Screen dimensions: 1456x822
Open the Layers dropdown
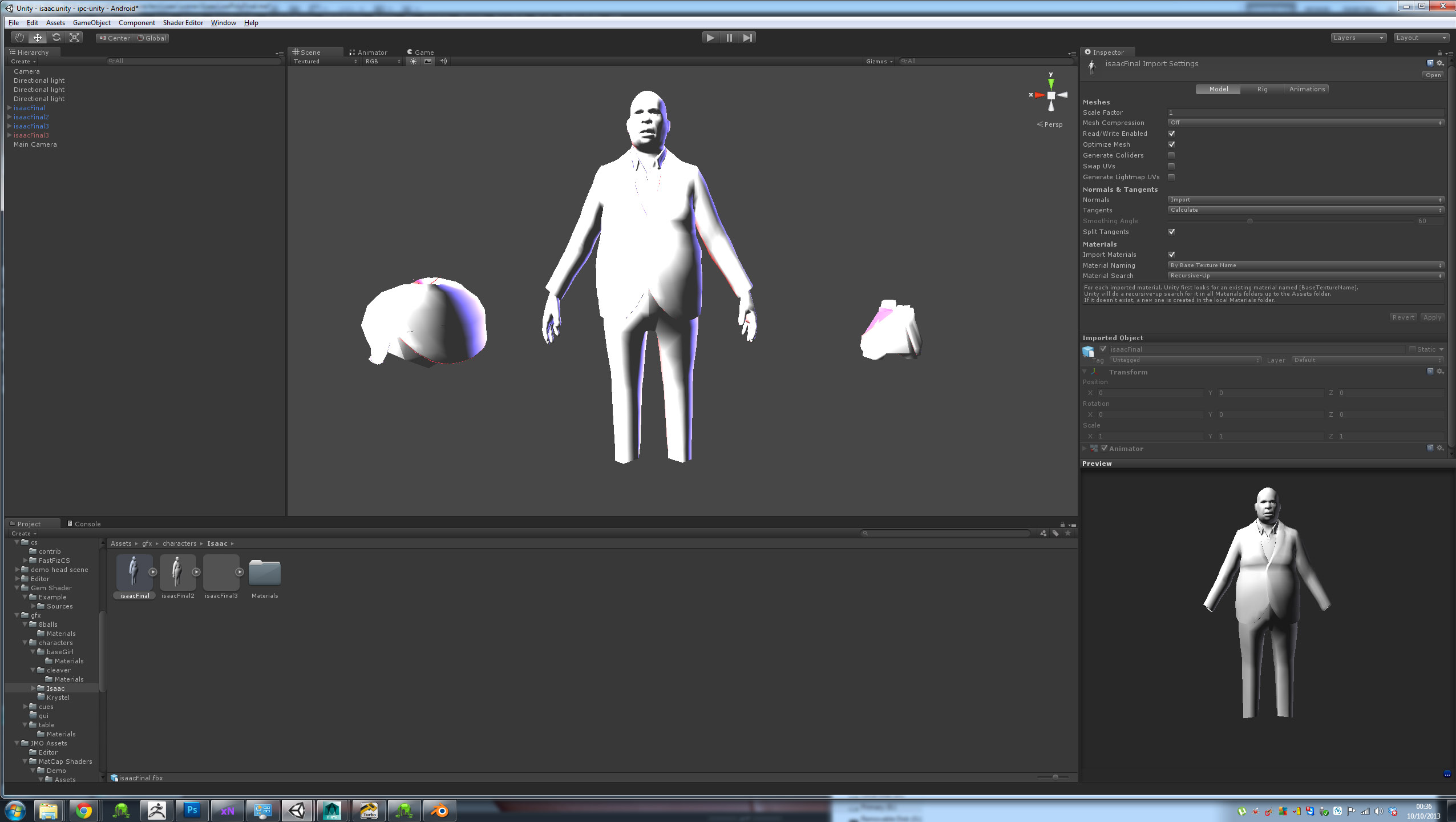coord(1358,37)
